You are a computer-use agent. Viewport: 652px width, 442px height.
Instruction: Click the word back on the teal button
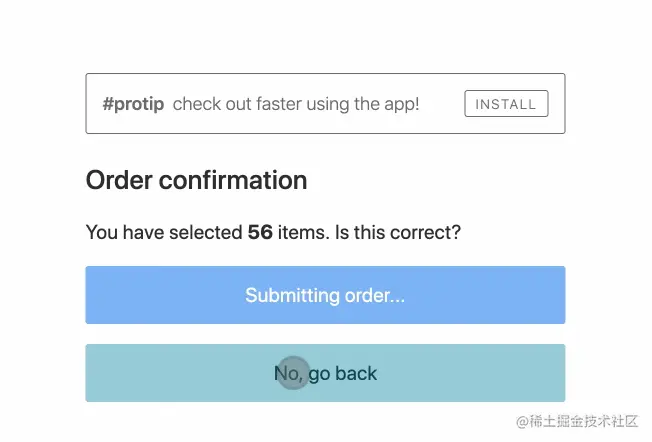(x=356, y=373)
